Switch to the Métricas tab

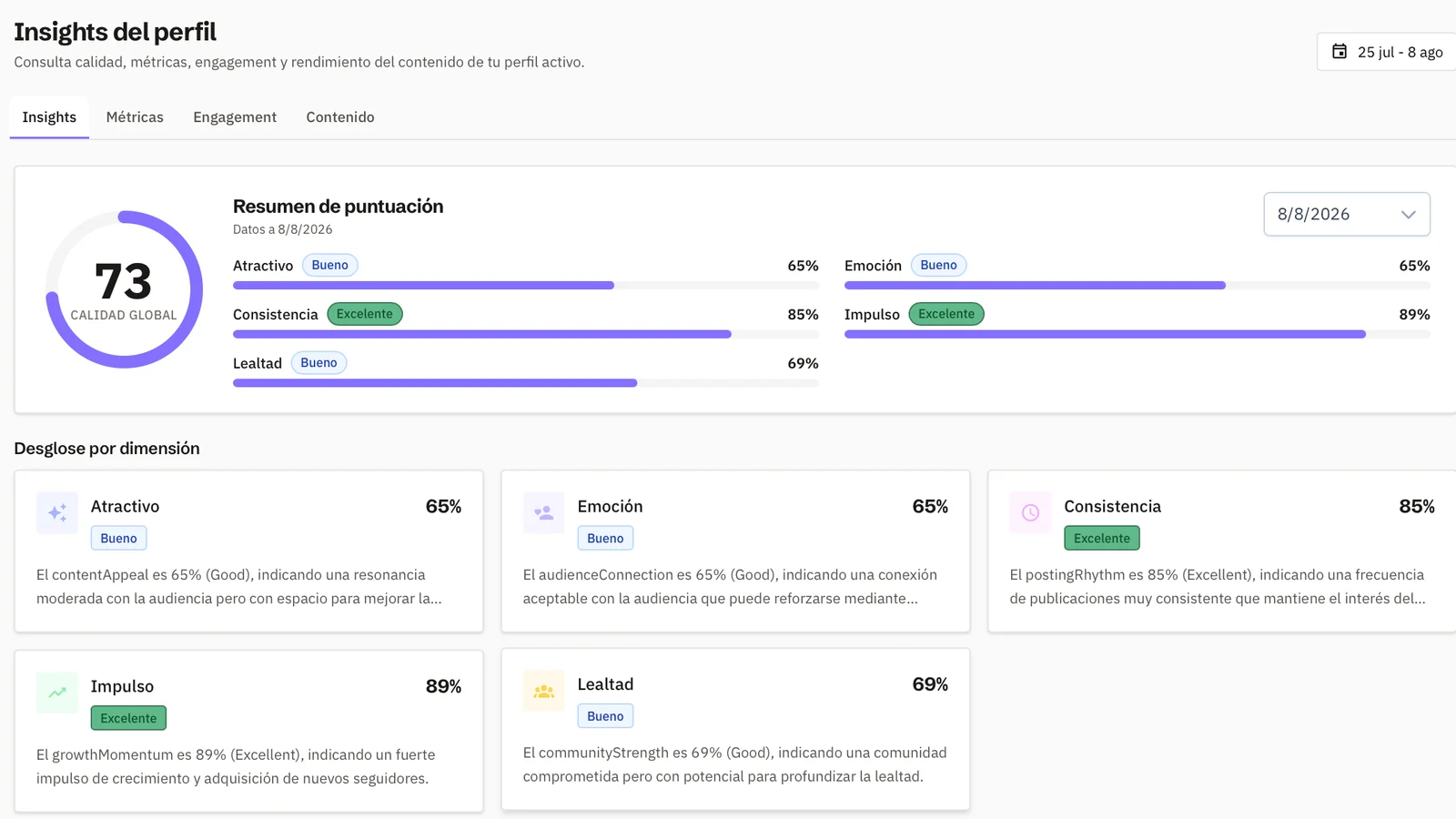[135, 117]
